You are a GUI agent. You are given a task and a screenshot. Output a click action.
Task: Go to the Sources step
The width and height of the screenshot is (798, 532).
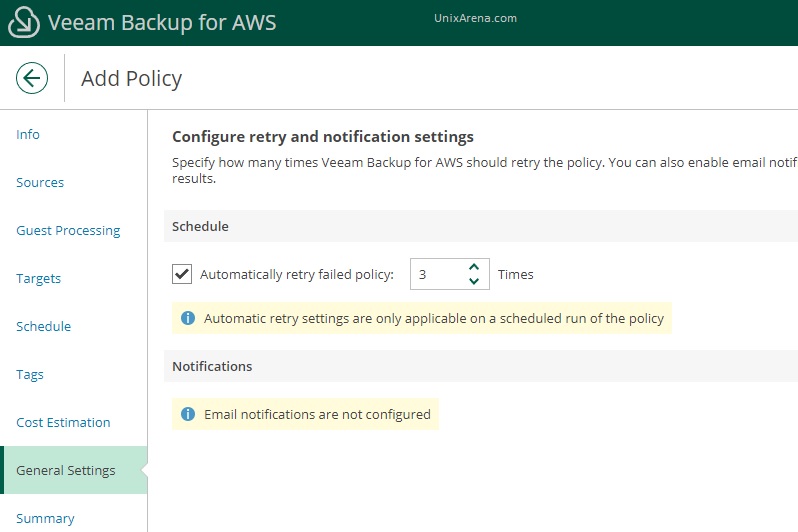point(40,182)
